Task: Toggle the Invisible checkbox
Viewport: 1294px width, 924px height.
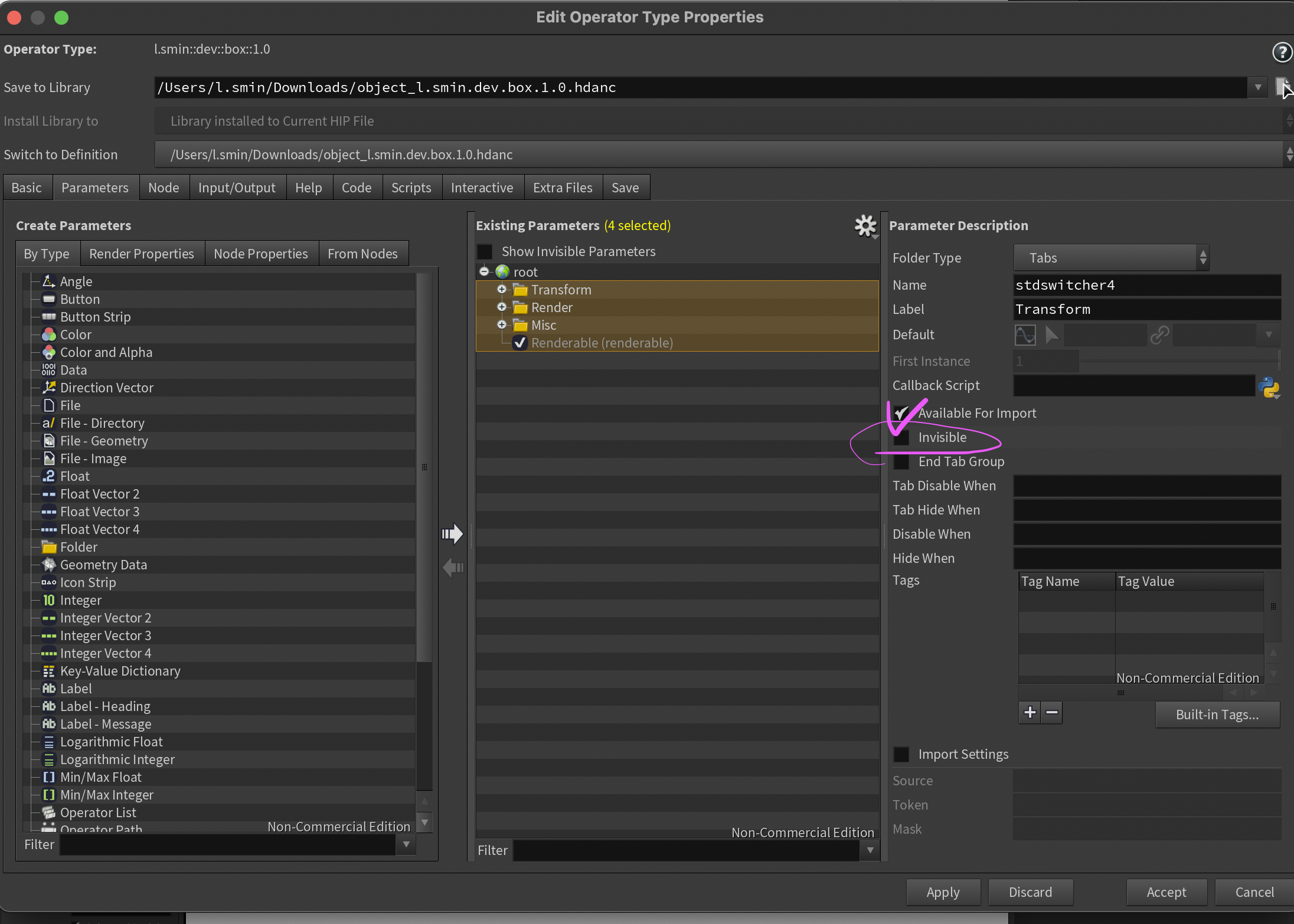Action: pos(901,438)
